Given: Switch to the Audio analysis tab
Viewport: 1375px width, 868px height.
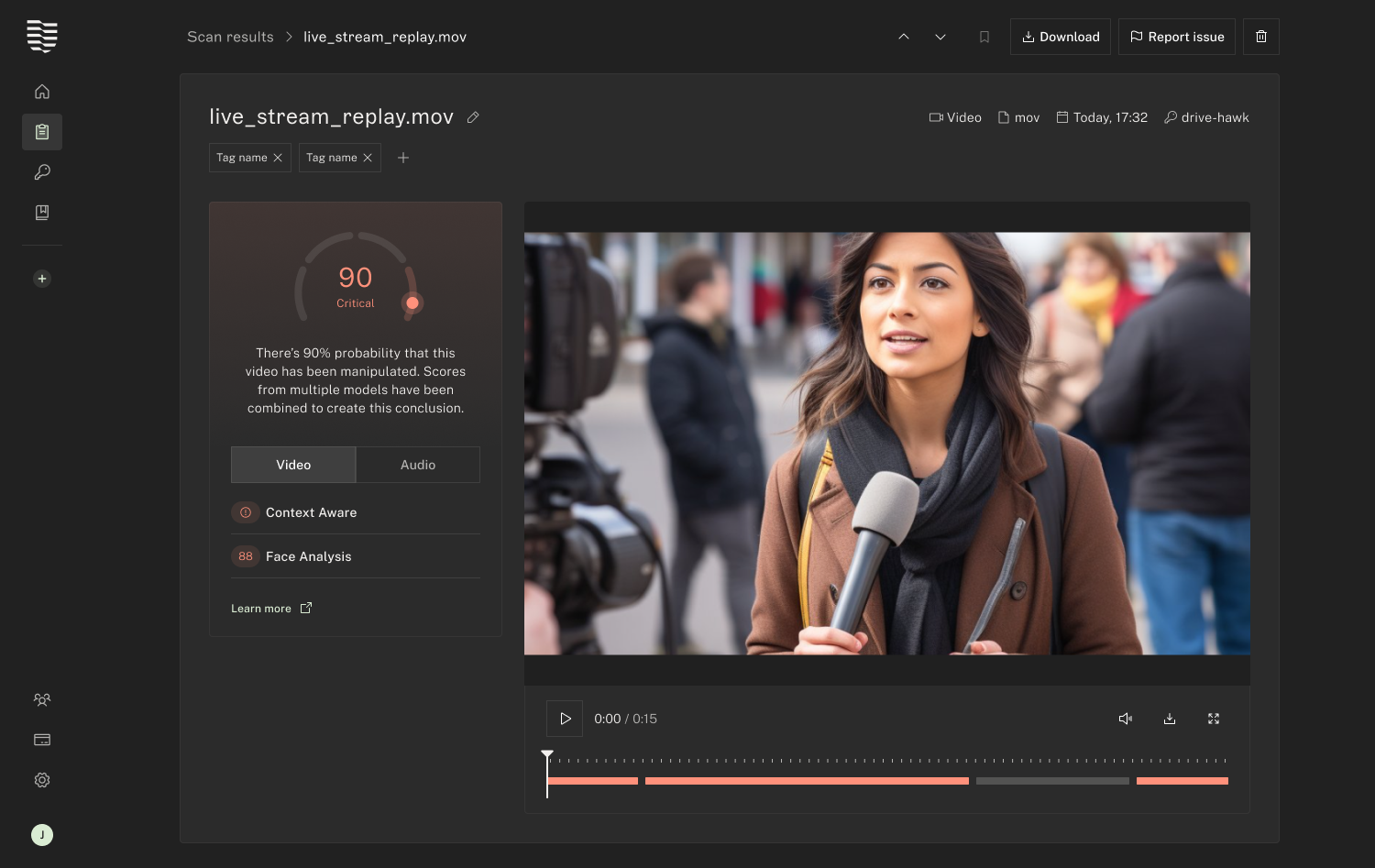Looking at the screenshot, I should tap(417, 465).
